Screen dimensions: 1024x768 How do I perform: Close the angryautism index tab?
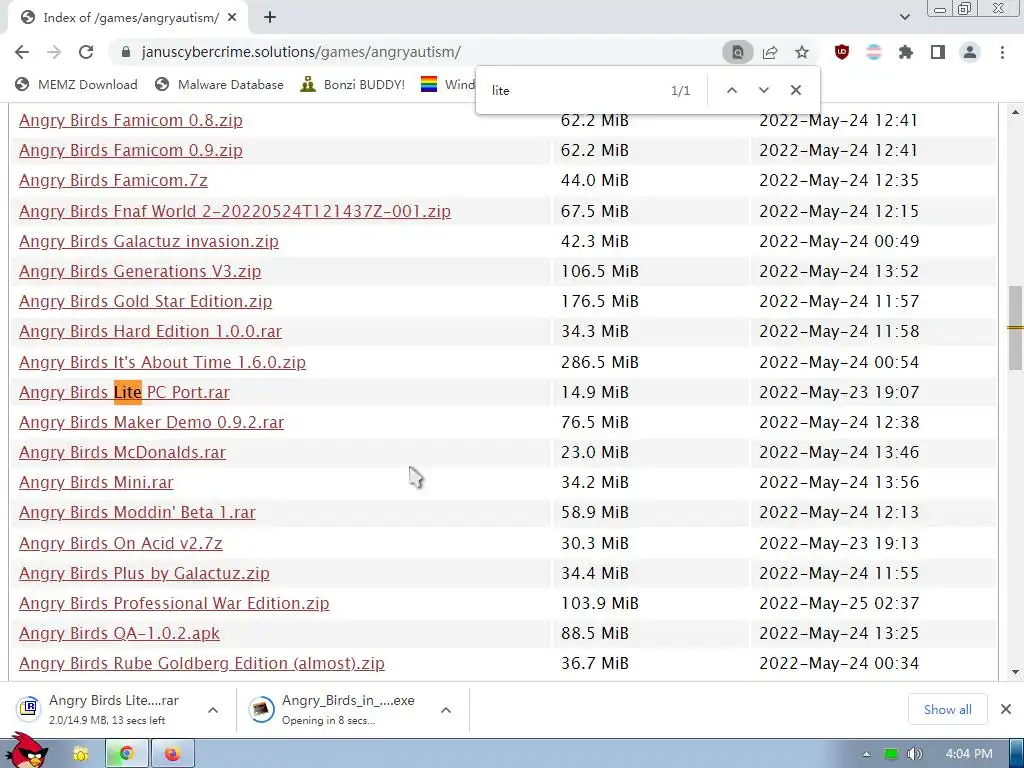232,18
